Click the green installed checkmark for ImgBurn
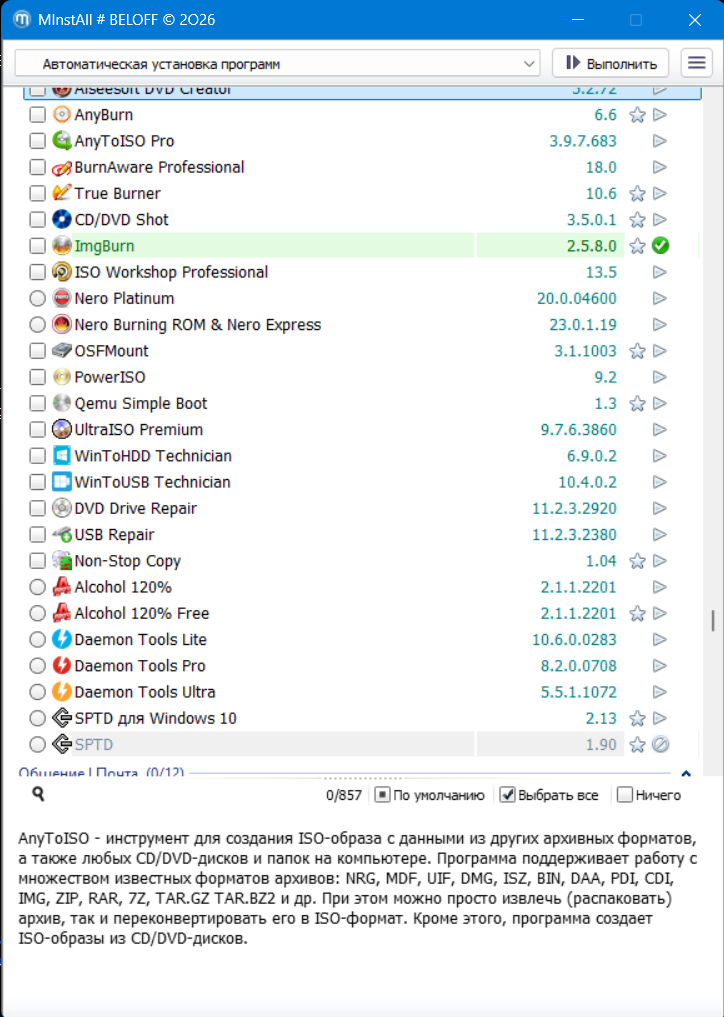 [x=660, y=246]
